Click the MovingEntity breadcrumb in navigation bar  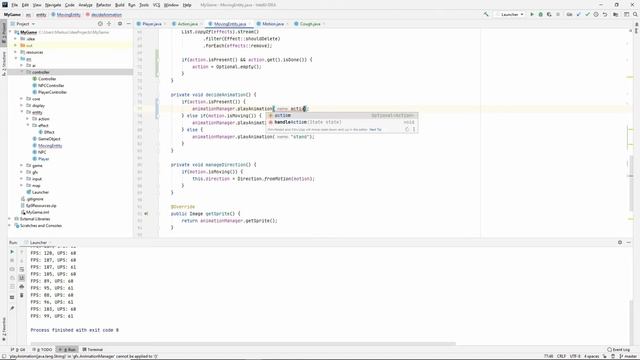[68, 14]
